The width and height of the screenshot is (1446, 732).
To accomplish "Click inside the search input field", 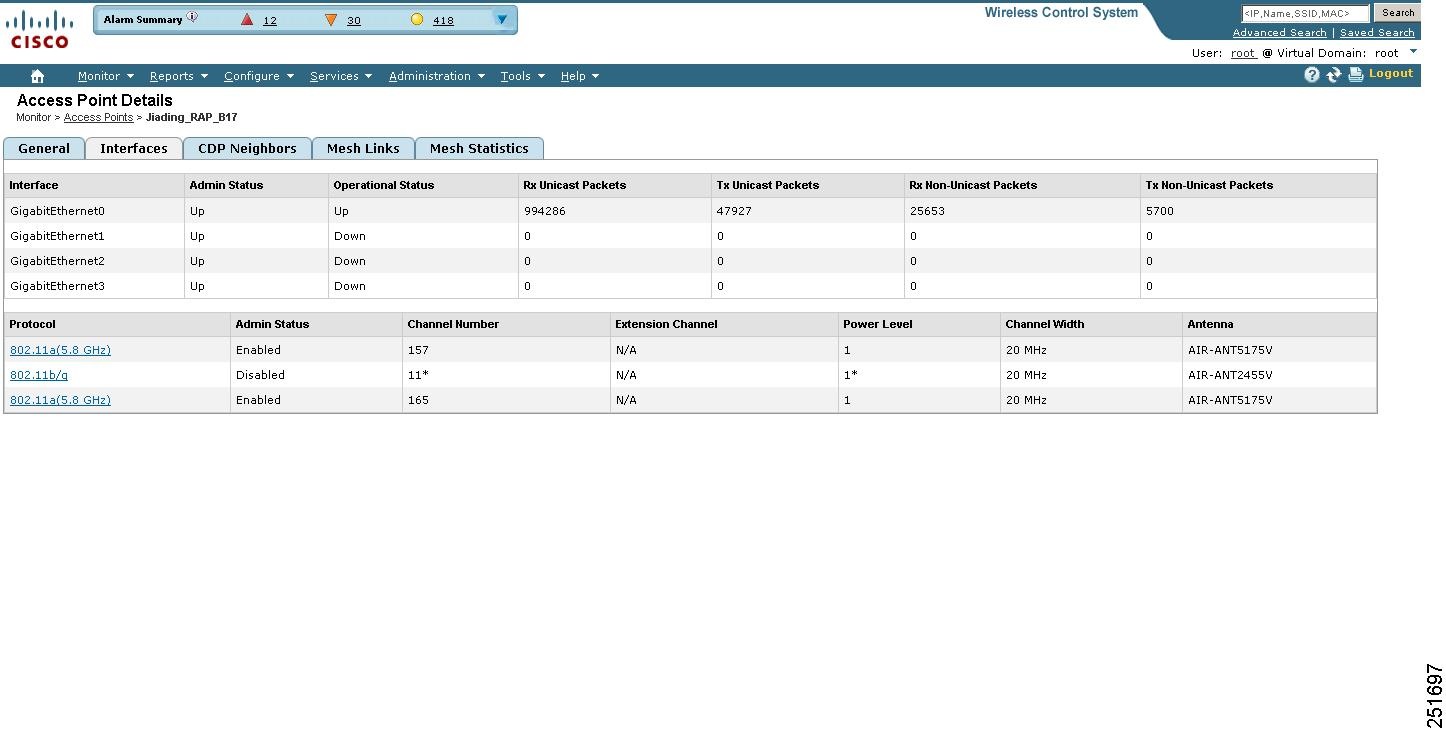I will click(1305, 12).
